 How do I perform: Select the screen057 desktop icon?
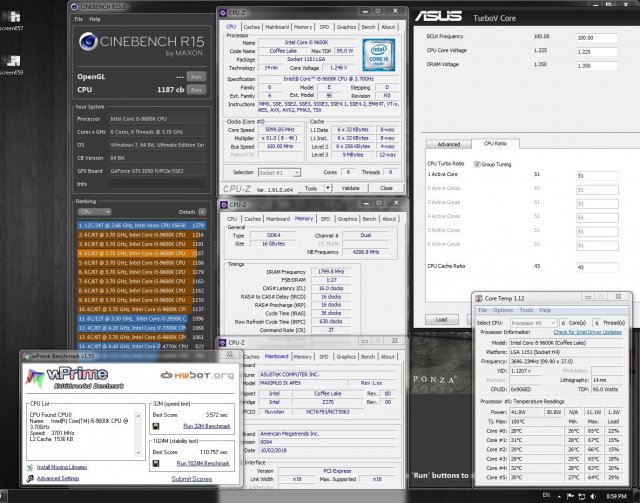pyautogui.click(x=12, y=20)
